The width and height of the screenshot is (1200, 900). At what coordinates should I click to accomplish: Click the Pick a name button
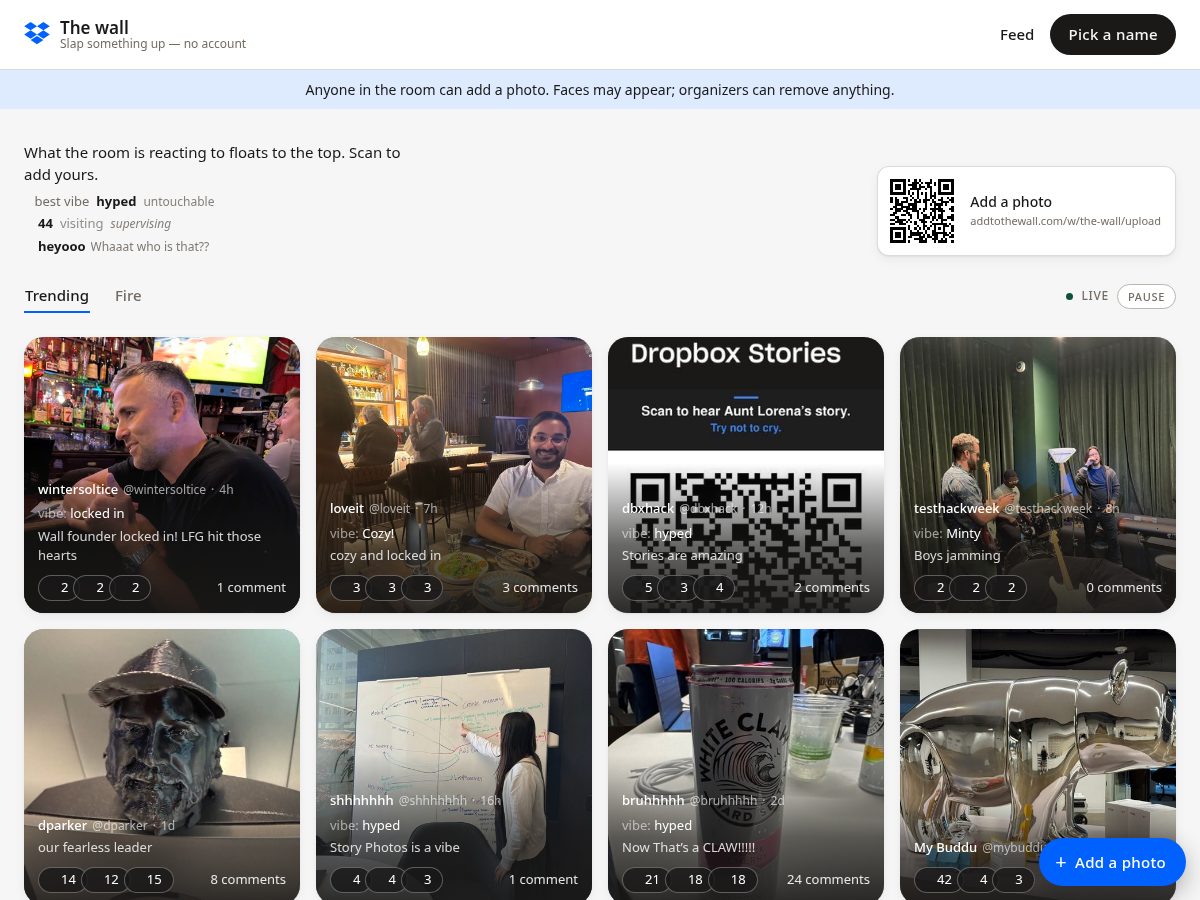[x=1113, y=34]
